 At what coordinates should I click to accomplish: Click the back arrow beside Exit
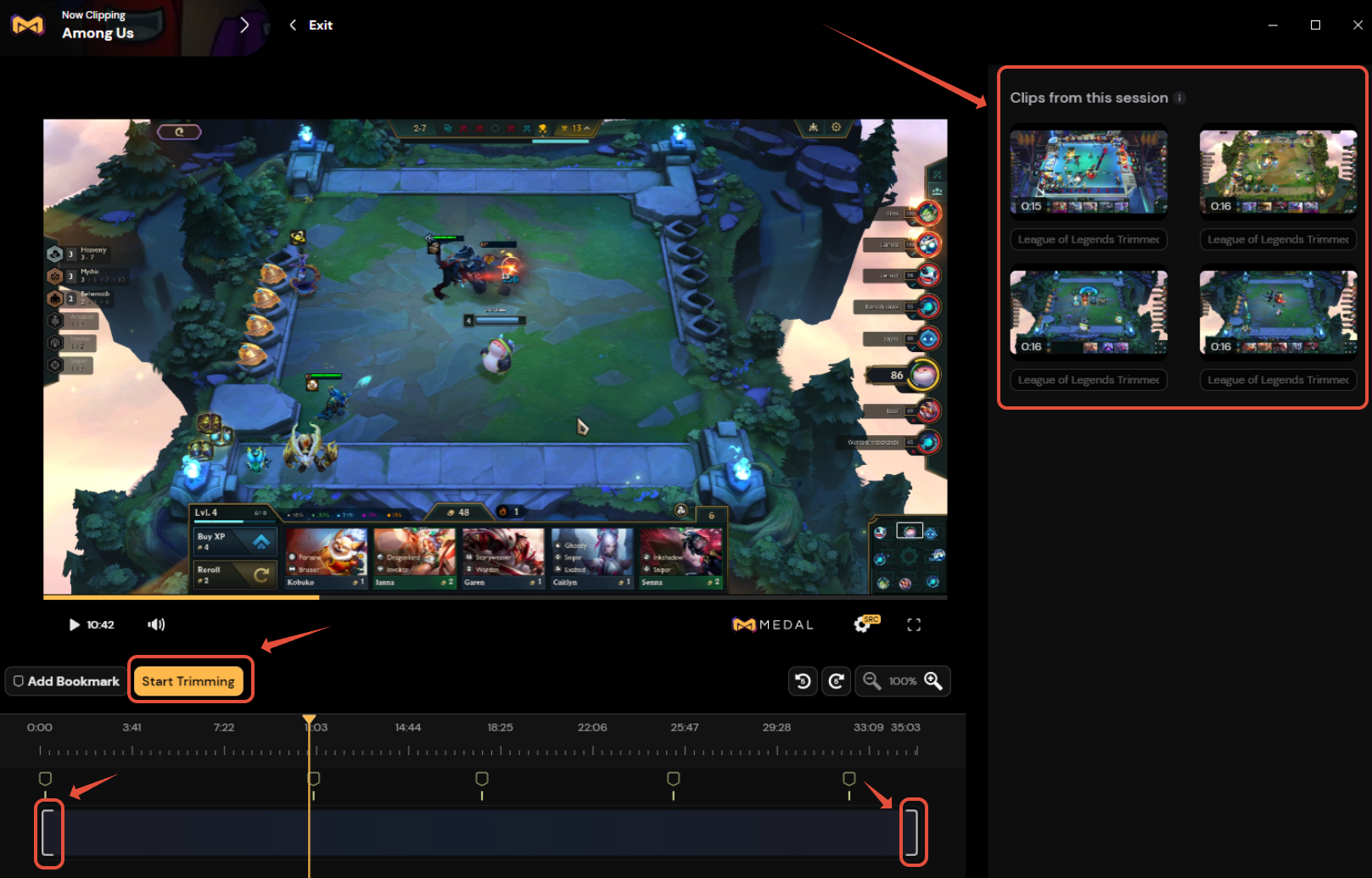coord(293,25)
